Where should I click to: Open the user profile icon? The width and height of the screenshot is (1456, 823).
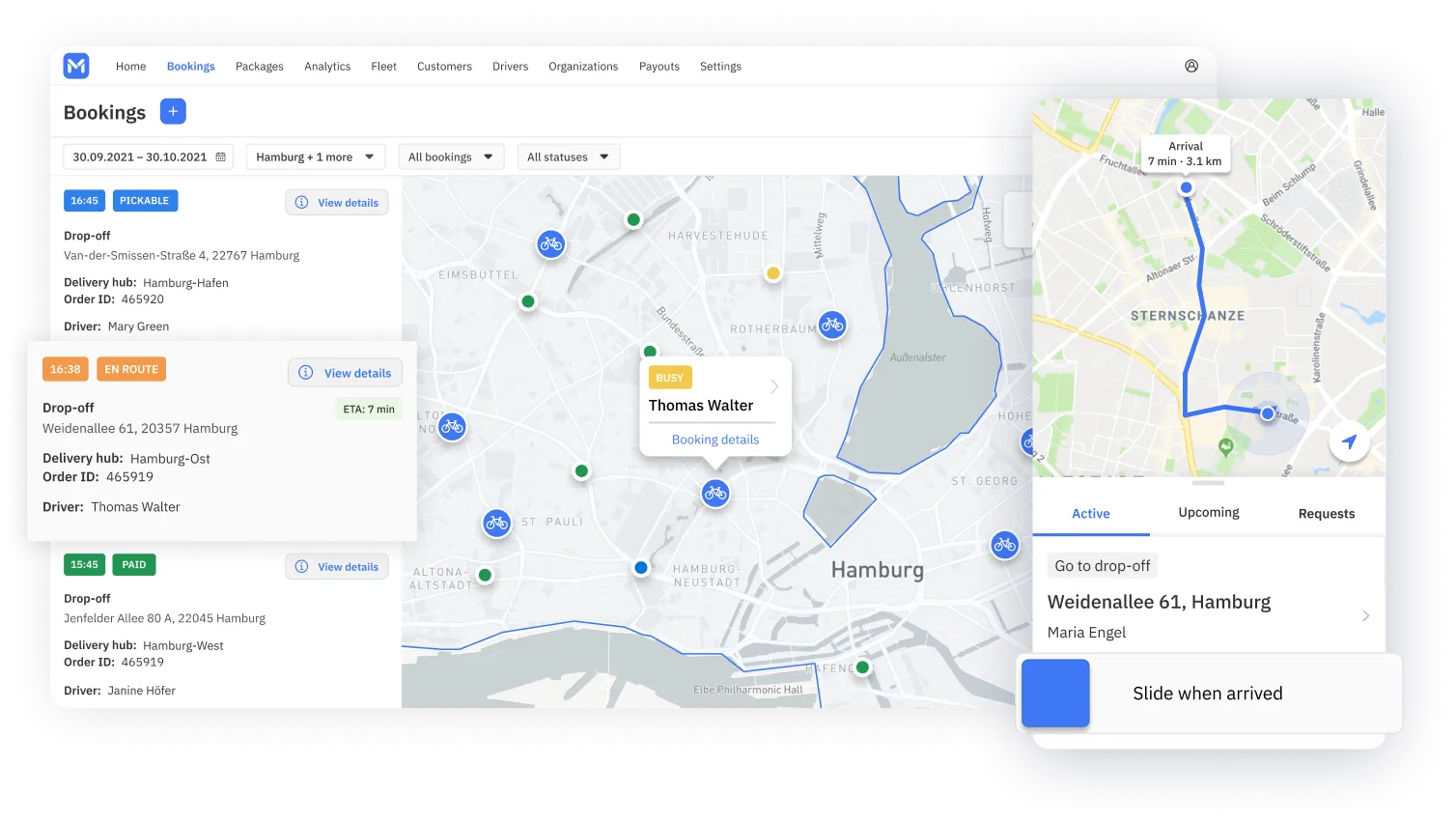pyautogui.click(x=1191, y=66)
